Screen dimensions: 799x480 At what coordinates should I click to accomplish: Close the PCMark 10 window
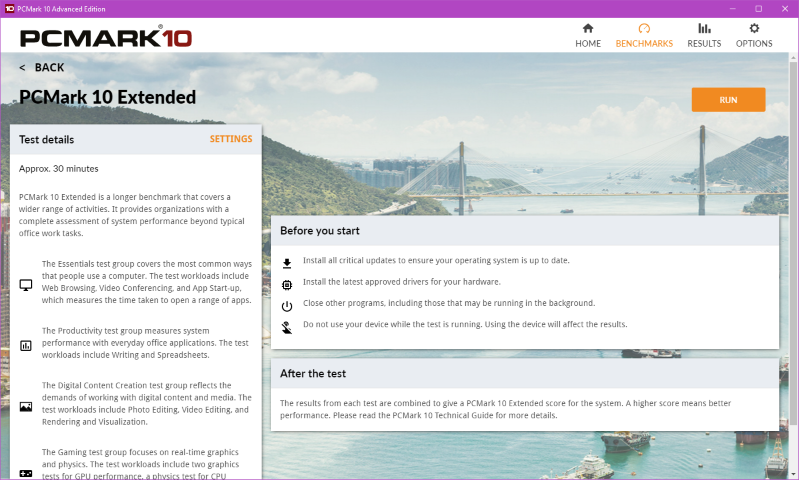785,9
